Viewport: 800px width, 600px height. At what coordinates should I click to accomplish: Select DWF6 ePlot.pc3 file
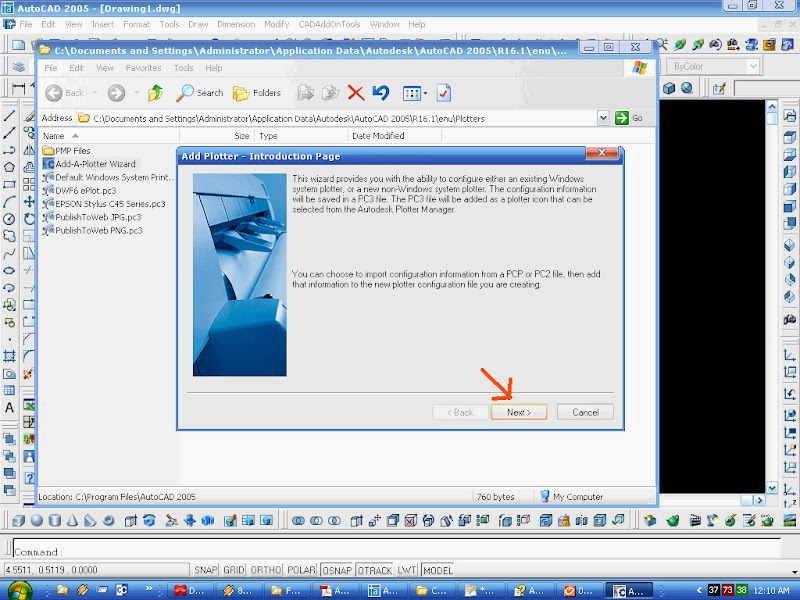click(x=80, y=190)
